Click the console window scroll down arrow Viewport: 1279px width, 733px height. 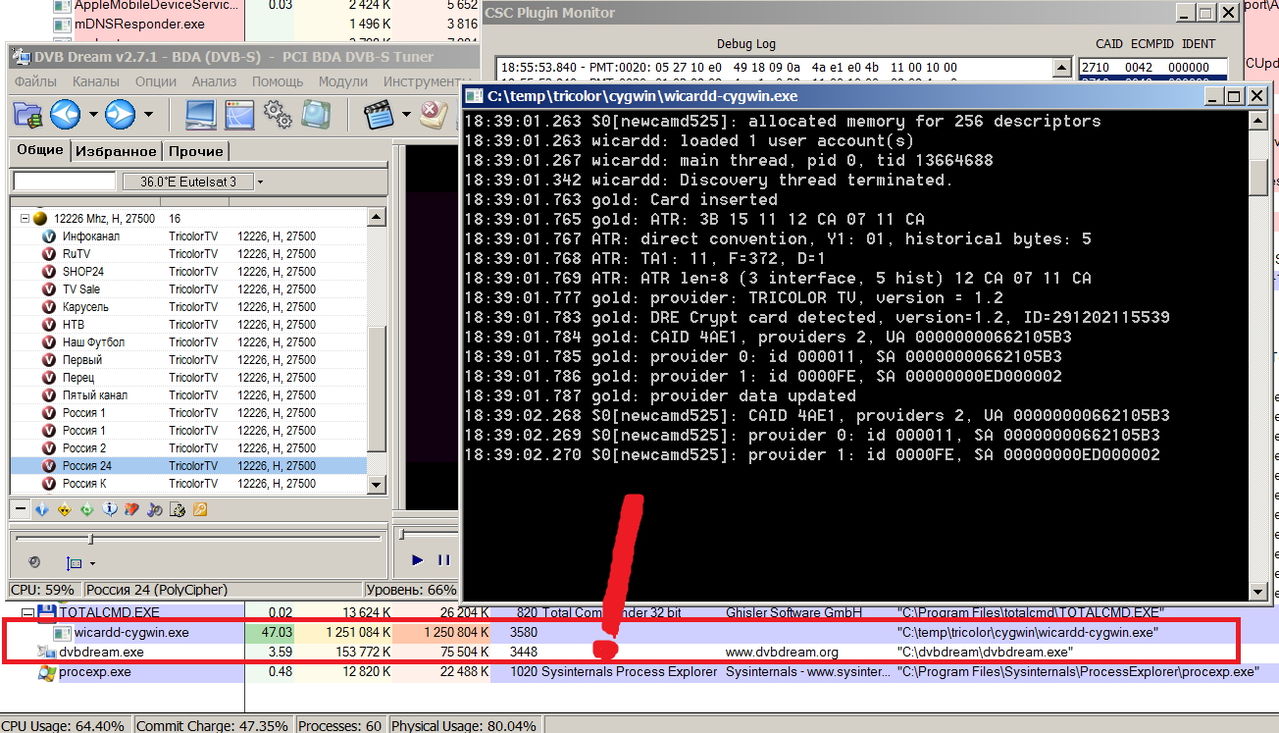click(x=1259, y=592)
